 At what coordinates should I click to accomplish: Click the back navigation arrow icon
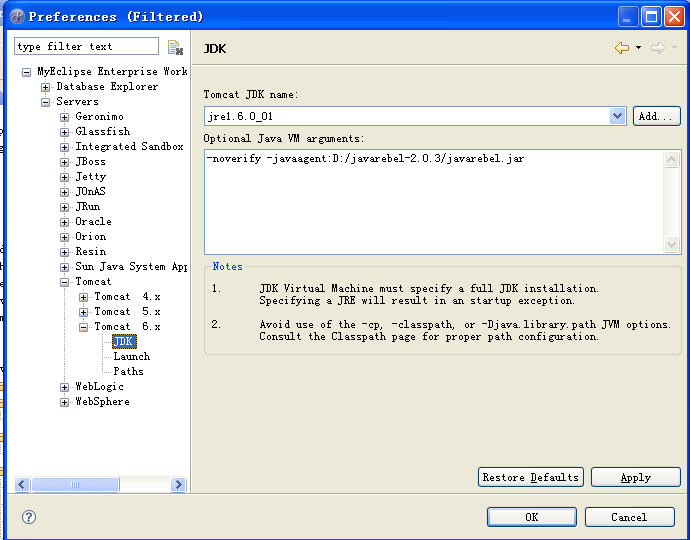(x=622, y=48)
